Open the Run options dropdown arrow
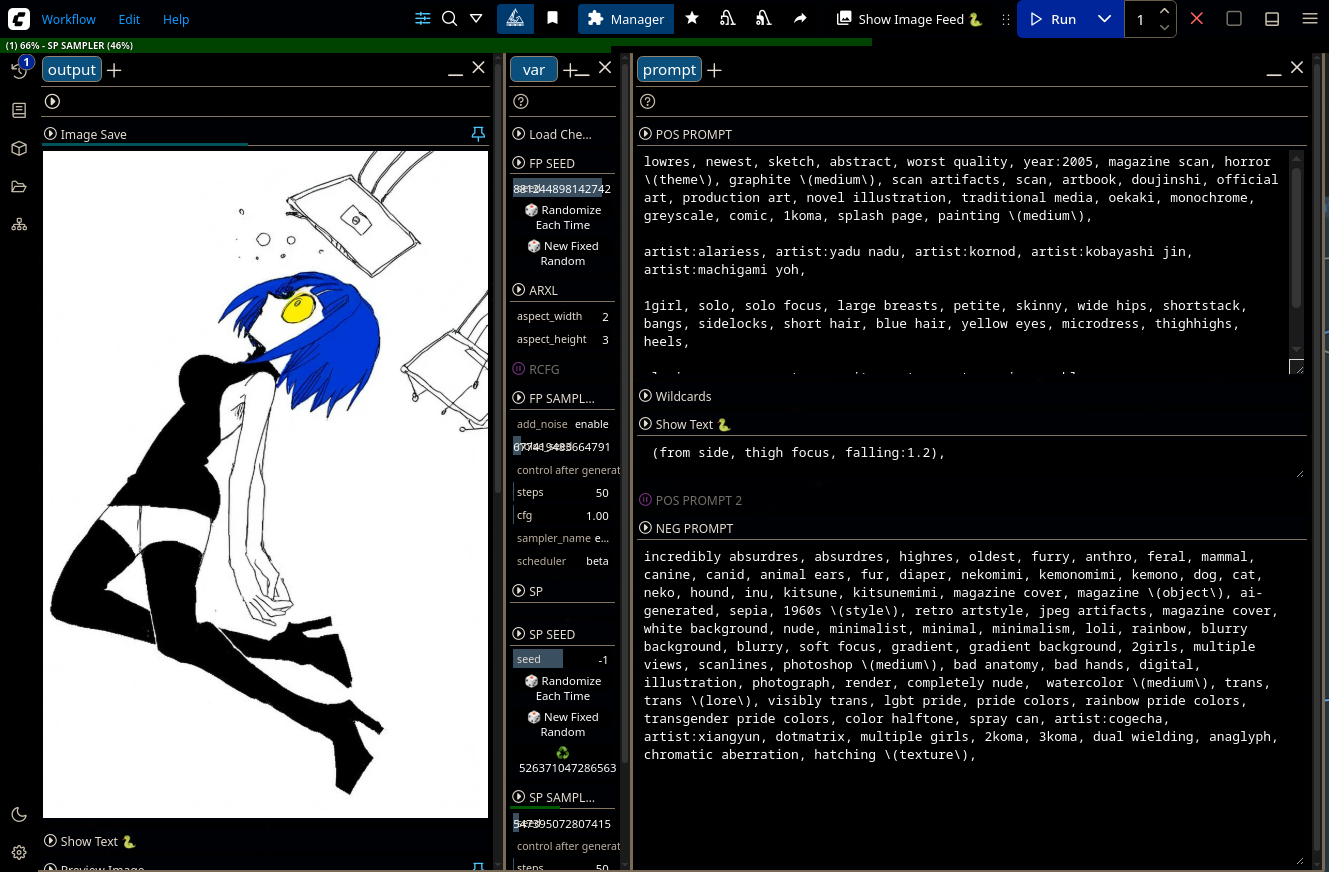 [1104, 19]
